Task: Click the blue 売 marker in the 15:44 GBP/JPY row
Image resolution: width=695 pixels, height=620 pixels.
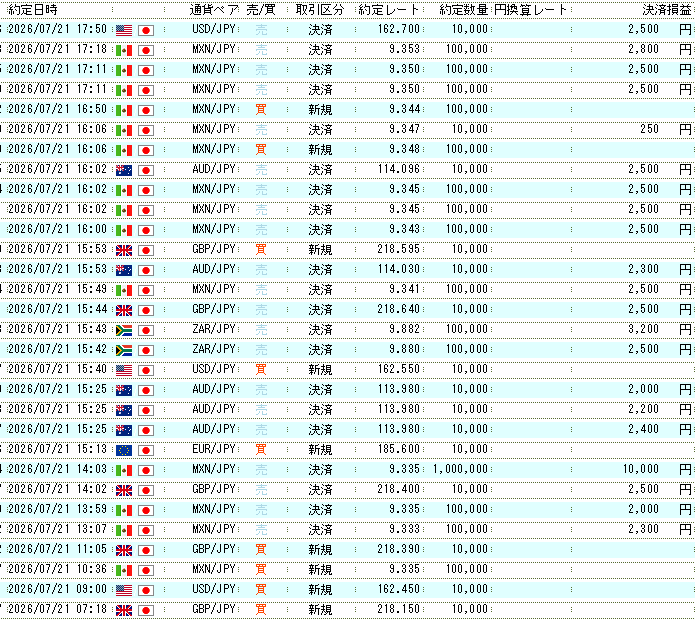Action: pyautogui.click(x=261, y=309)
